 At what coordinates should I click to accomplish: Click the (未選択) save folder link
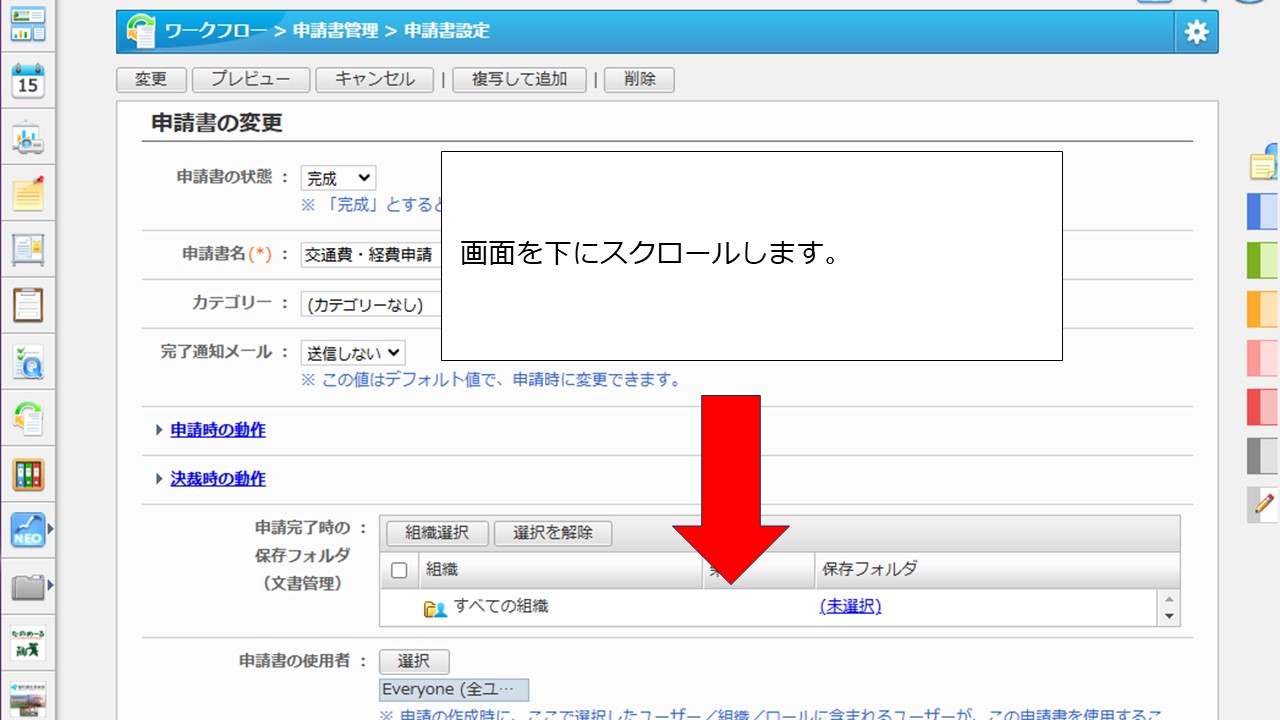850,606
